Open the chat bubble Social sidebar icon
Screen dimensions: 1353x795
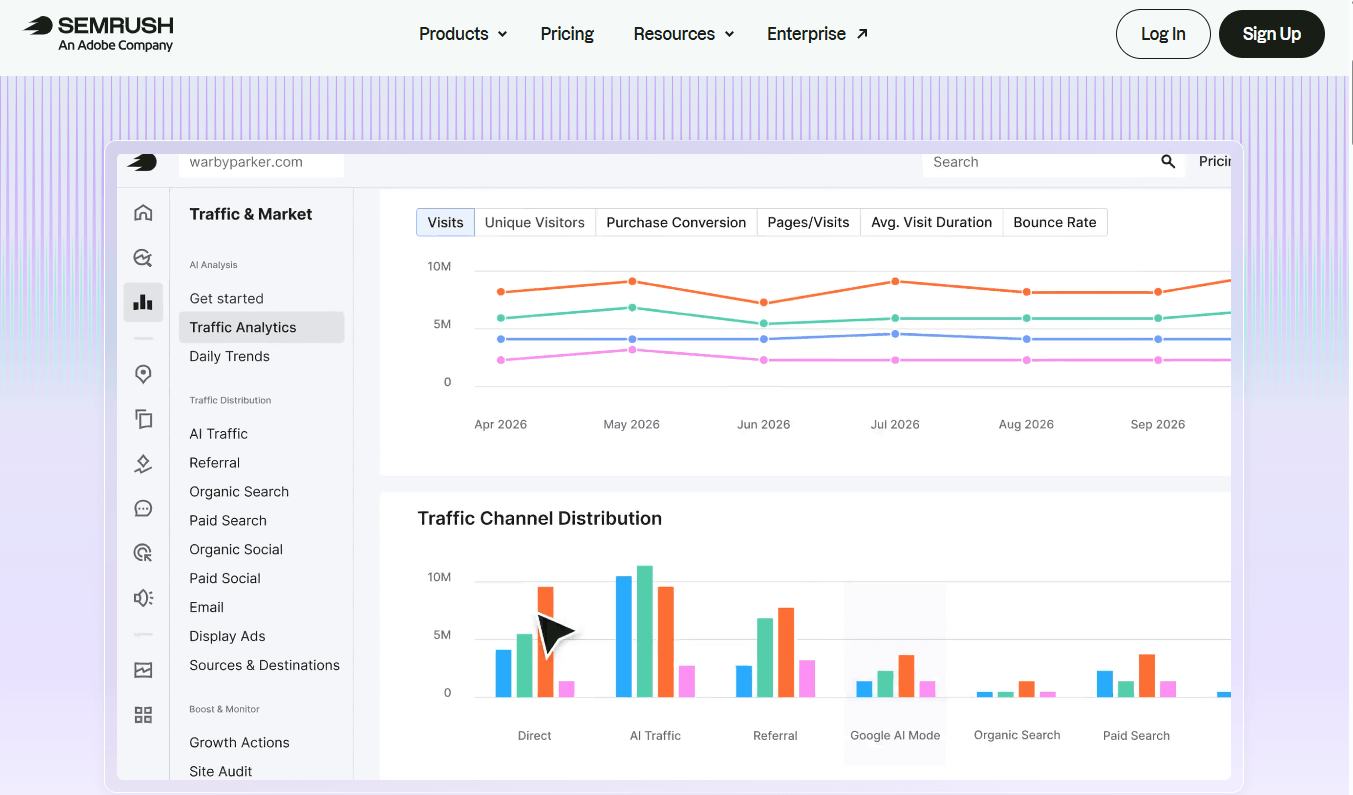click(143, 508)
